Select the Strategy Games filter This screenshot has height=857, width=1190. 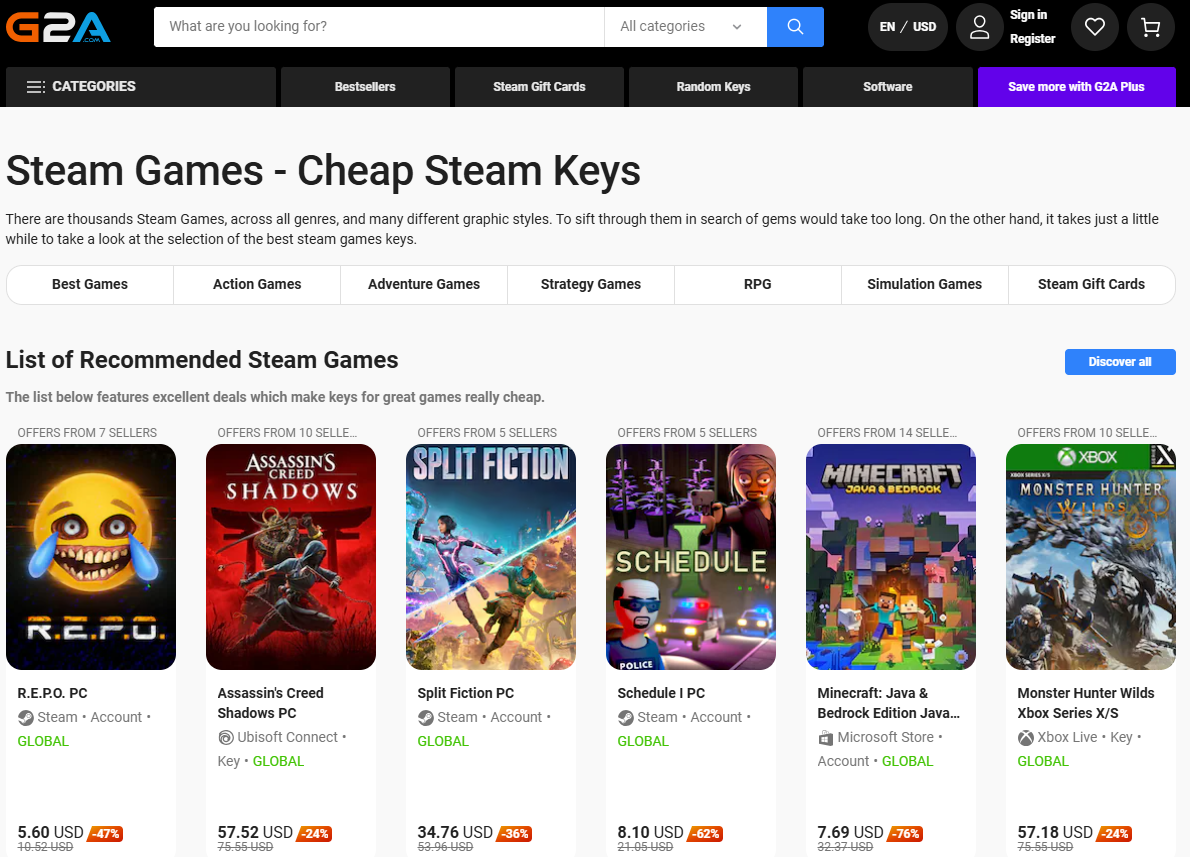(x=591, y=284)
